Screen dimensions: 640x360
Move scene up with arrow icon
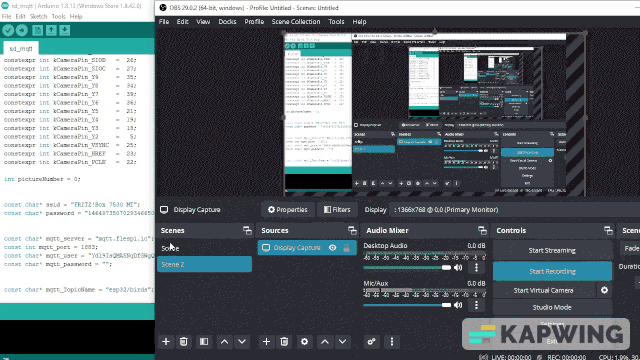tap(224, 342)
